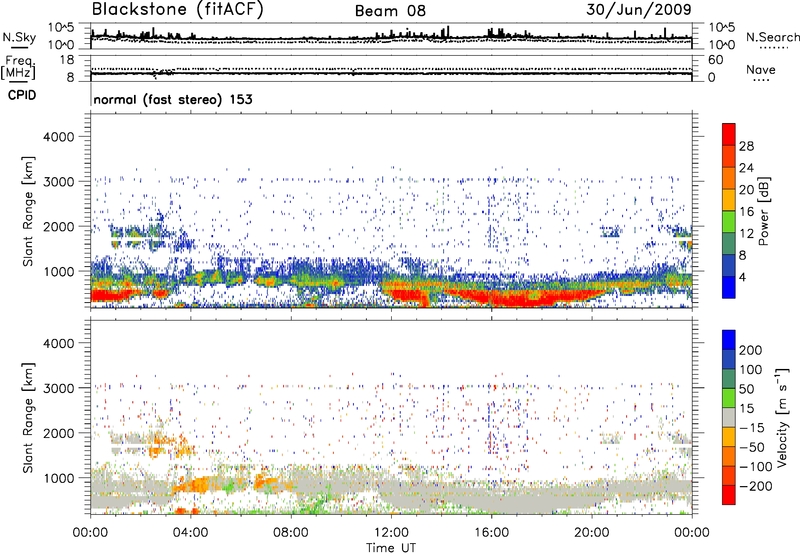Click the 'Blackstone (fitACF)' title text
This screenshot has width=800, height=554.
point(178,10)
